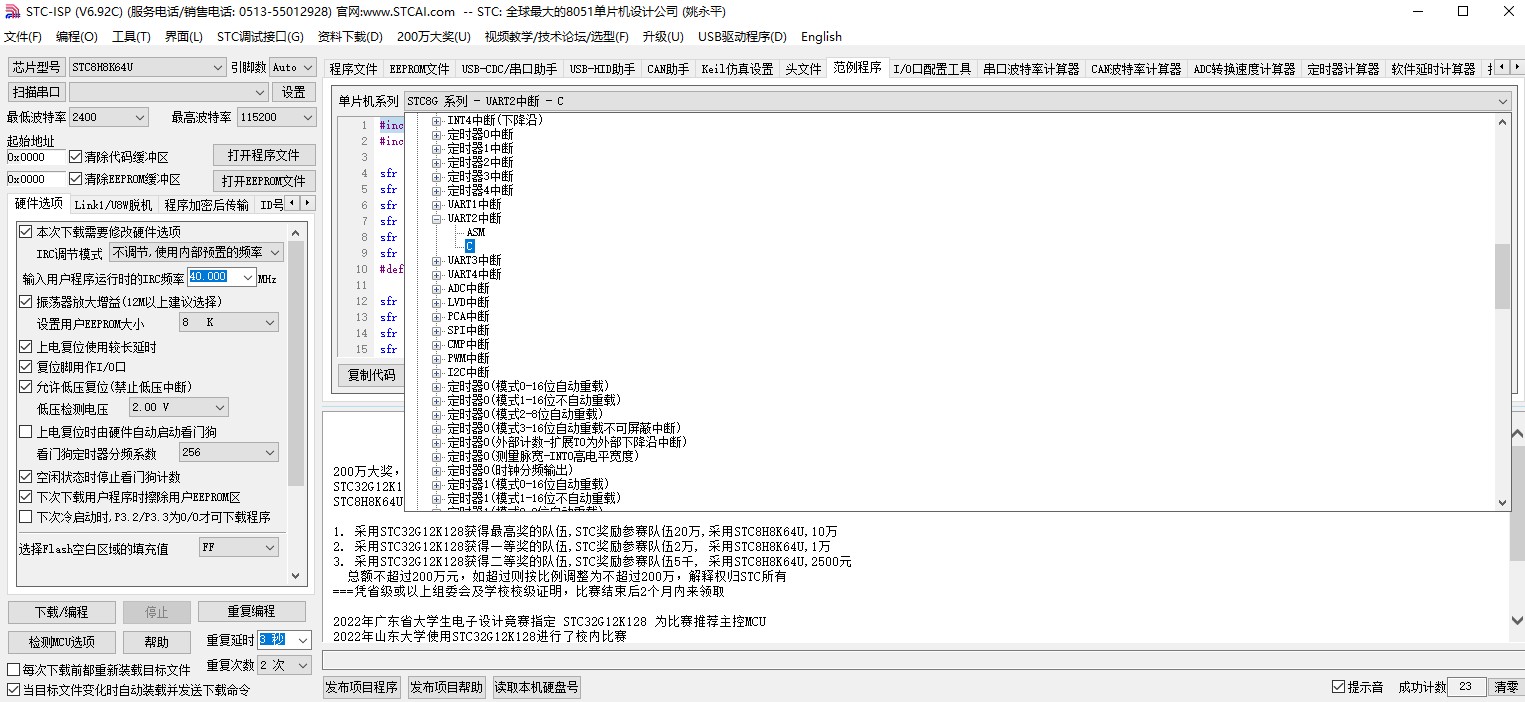Toggle 振荡器放大增益 checkbox
The width and height of the screenshot is (1525, 702).
pos(26,302)
